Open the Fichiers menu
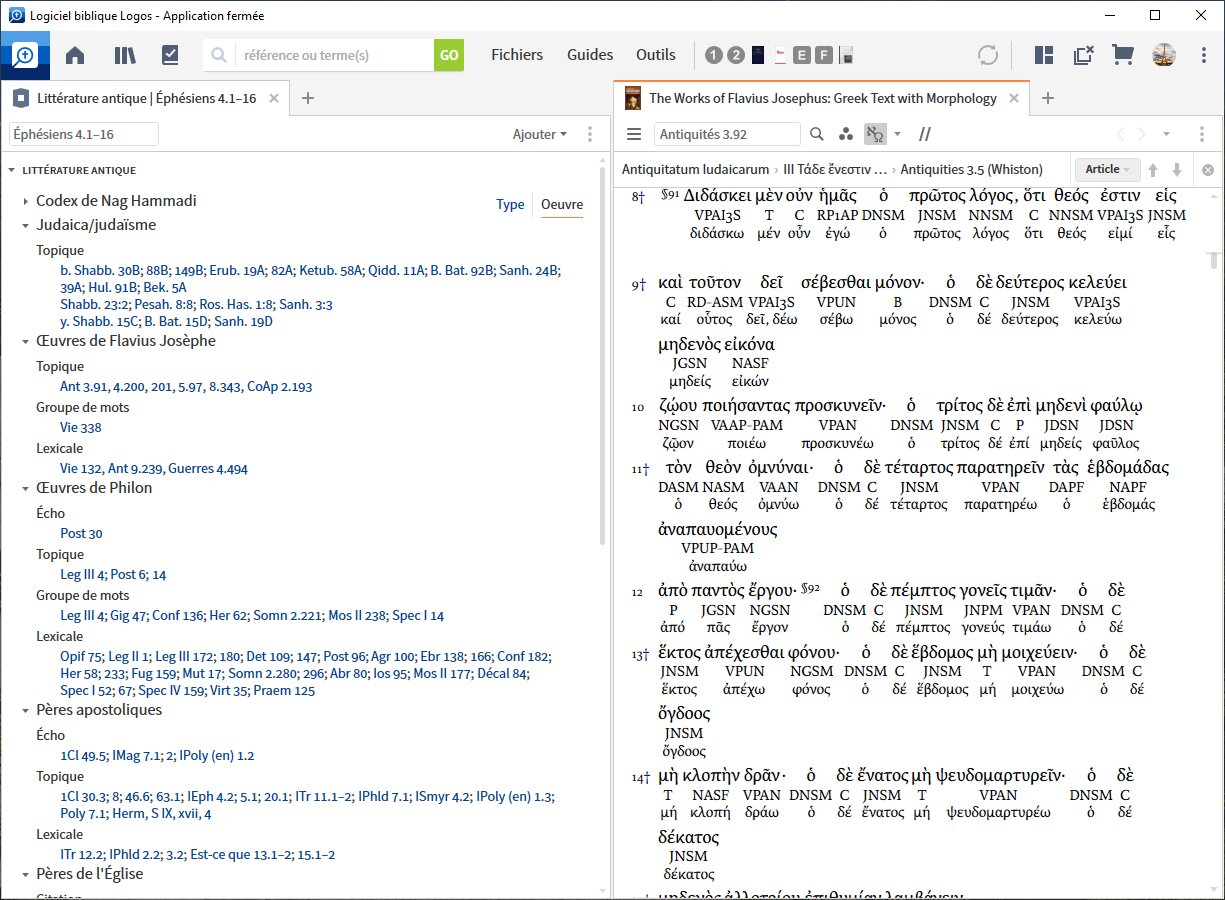Screen dimensions: 1225x900 coord(517,55)
